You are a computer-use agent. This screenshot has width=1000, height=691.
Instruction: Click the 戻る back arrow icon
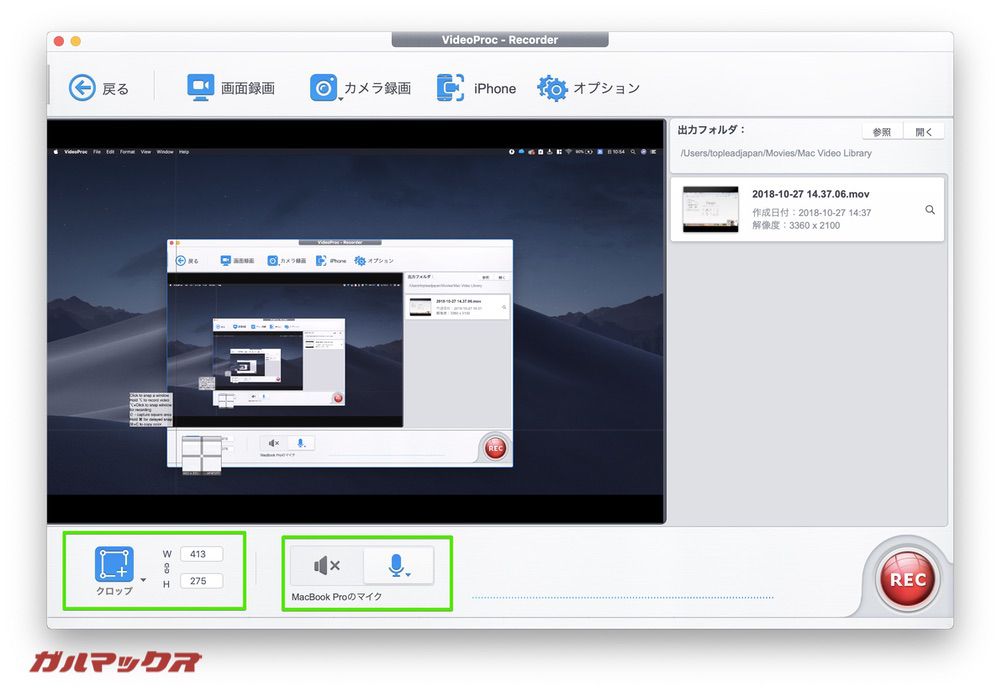point(82,87)
